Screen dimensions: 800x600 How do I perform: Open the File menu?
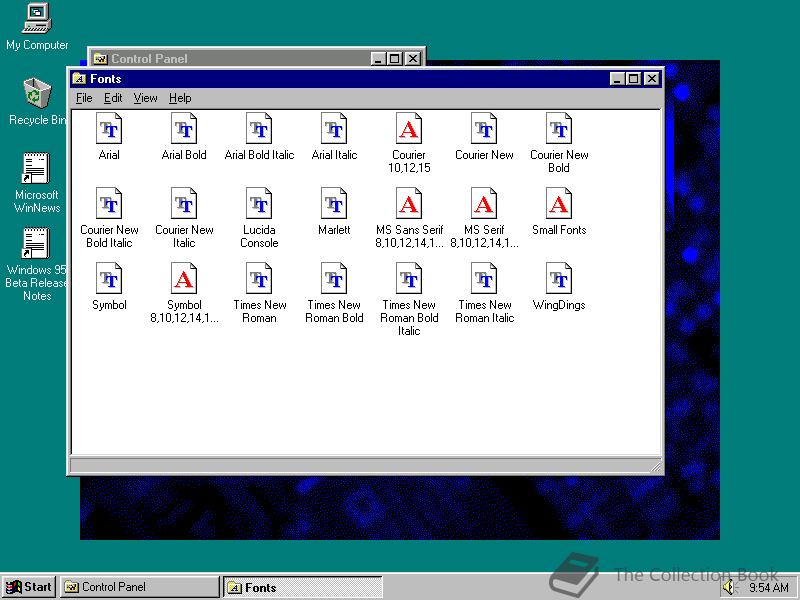point(84,98)
